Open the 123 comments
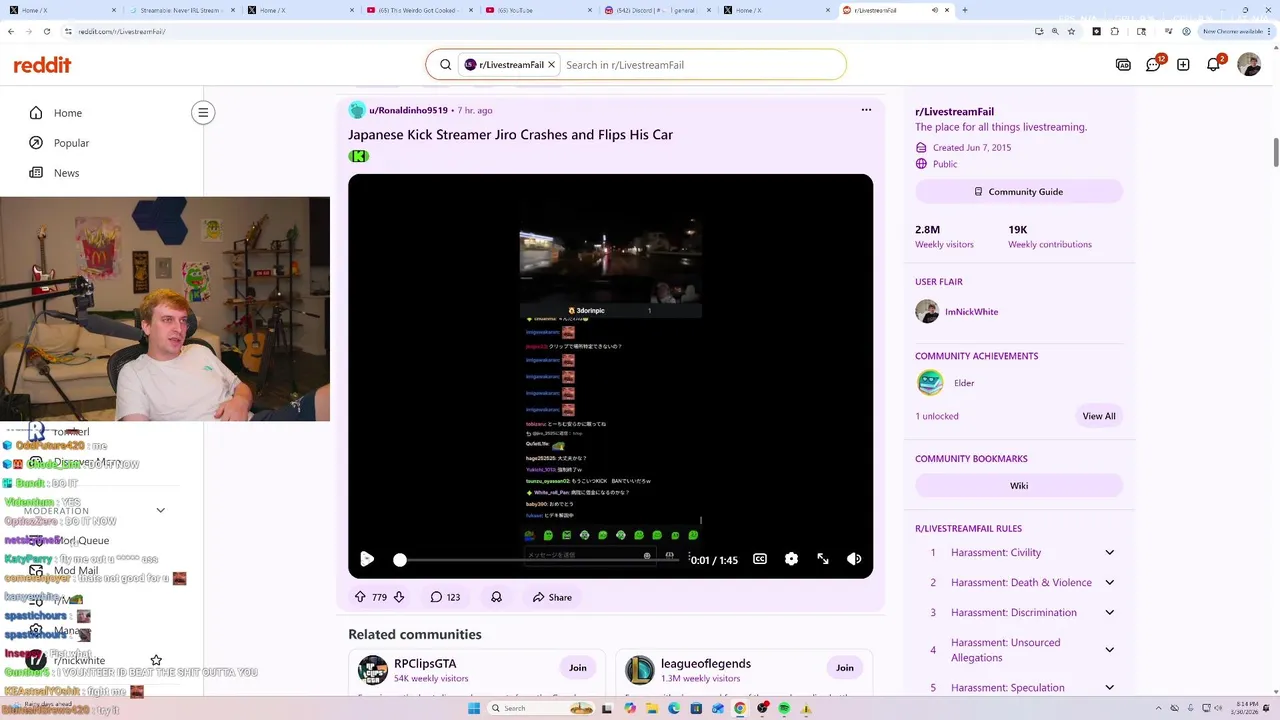 pyautogui.click(x=445, y=597)
